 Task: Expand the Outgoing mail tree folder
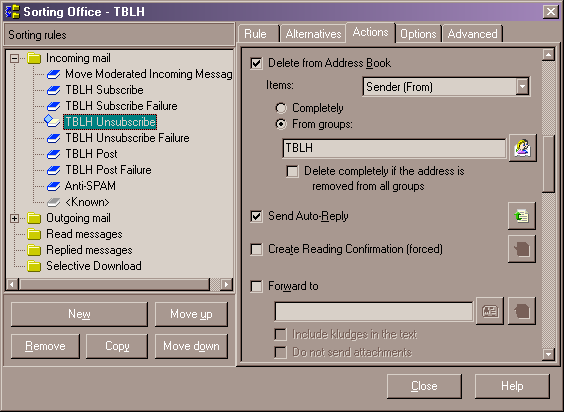tap(14, 218)
